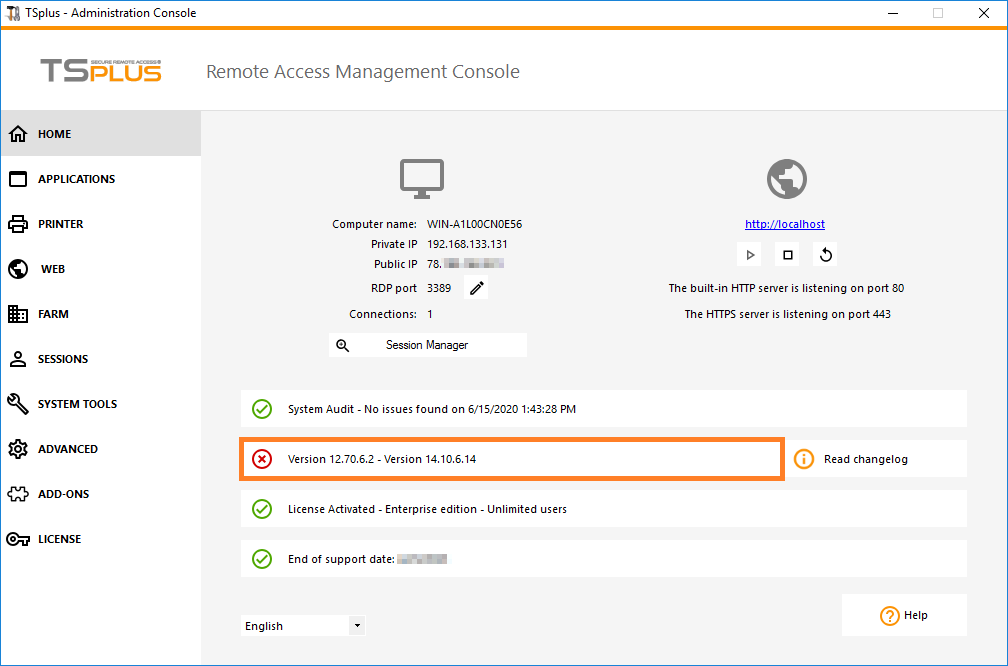
Task: Open the Session Manager
Action: 427,345
